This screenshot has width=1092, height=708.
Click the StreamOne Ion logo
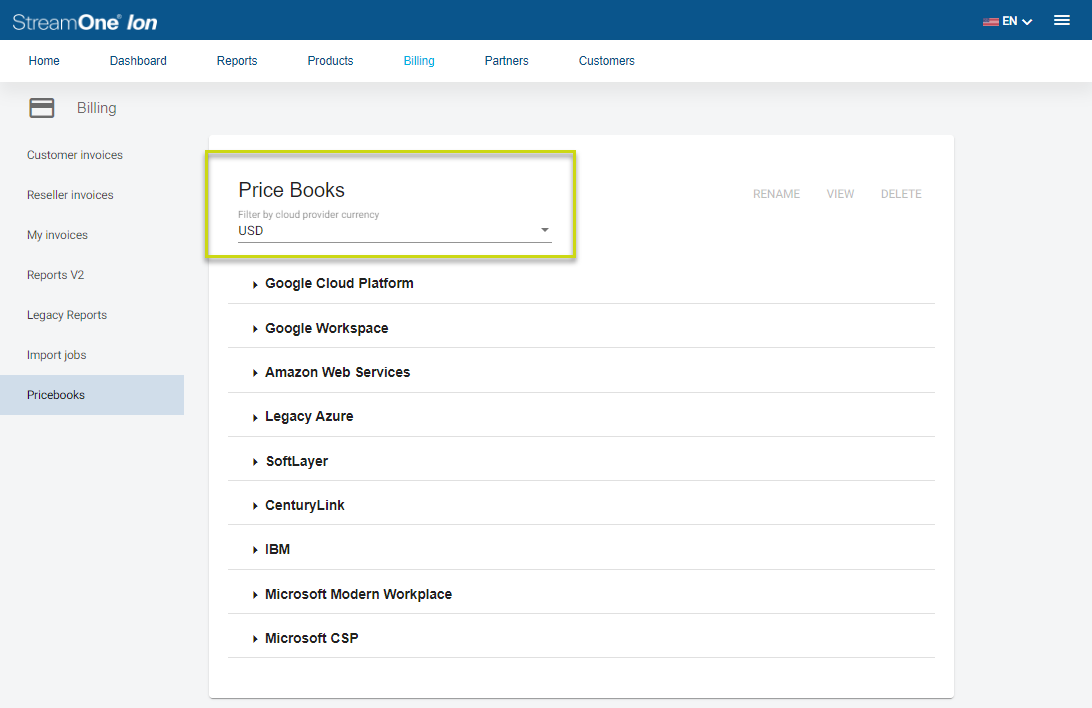[x=85, y=22]
